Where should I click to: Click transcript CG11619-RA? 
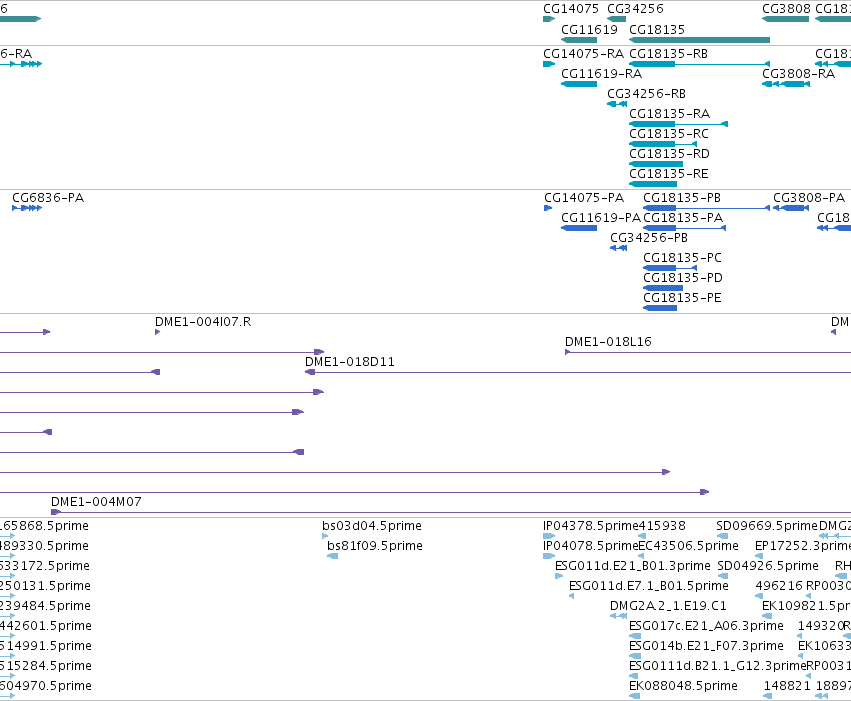[x=579, y=84]
